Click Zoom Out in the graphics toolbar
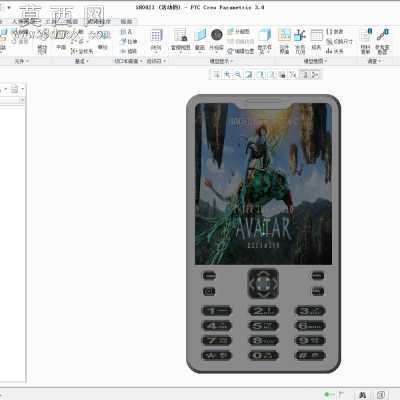400x400 pixels. tap(238, 75)
